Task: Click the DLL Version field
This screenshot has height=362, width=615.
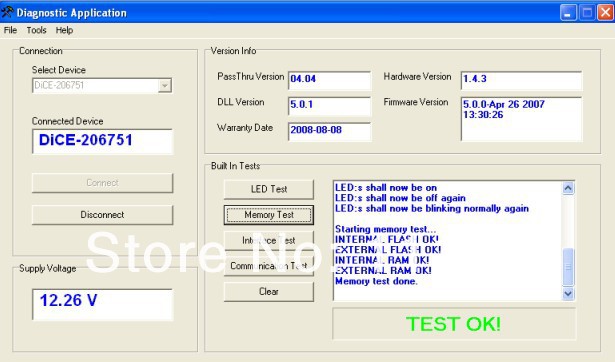Action: (329, 106)
